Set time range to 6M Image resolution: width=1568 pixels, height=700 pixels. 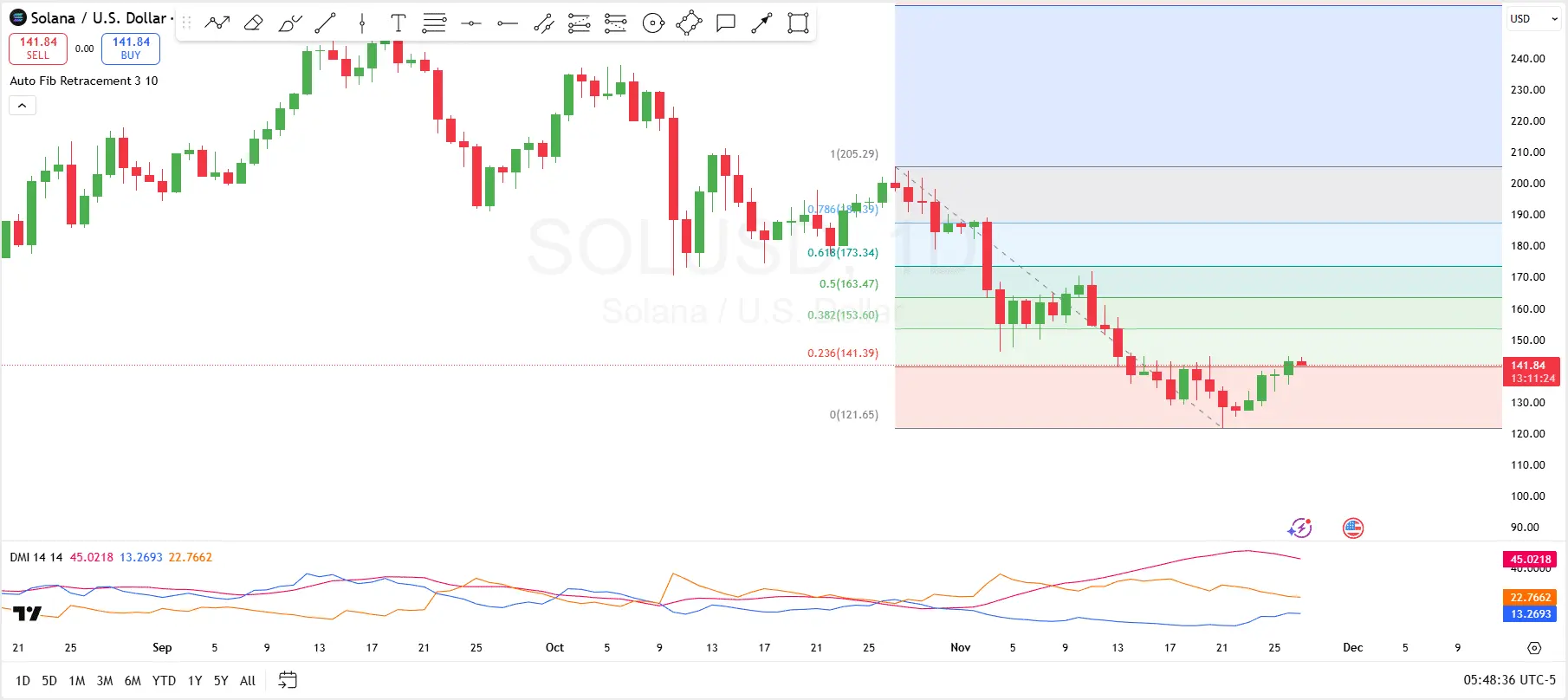133,681
